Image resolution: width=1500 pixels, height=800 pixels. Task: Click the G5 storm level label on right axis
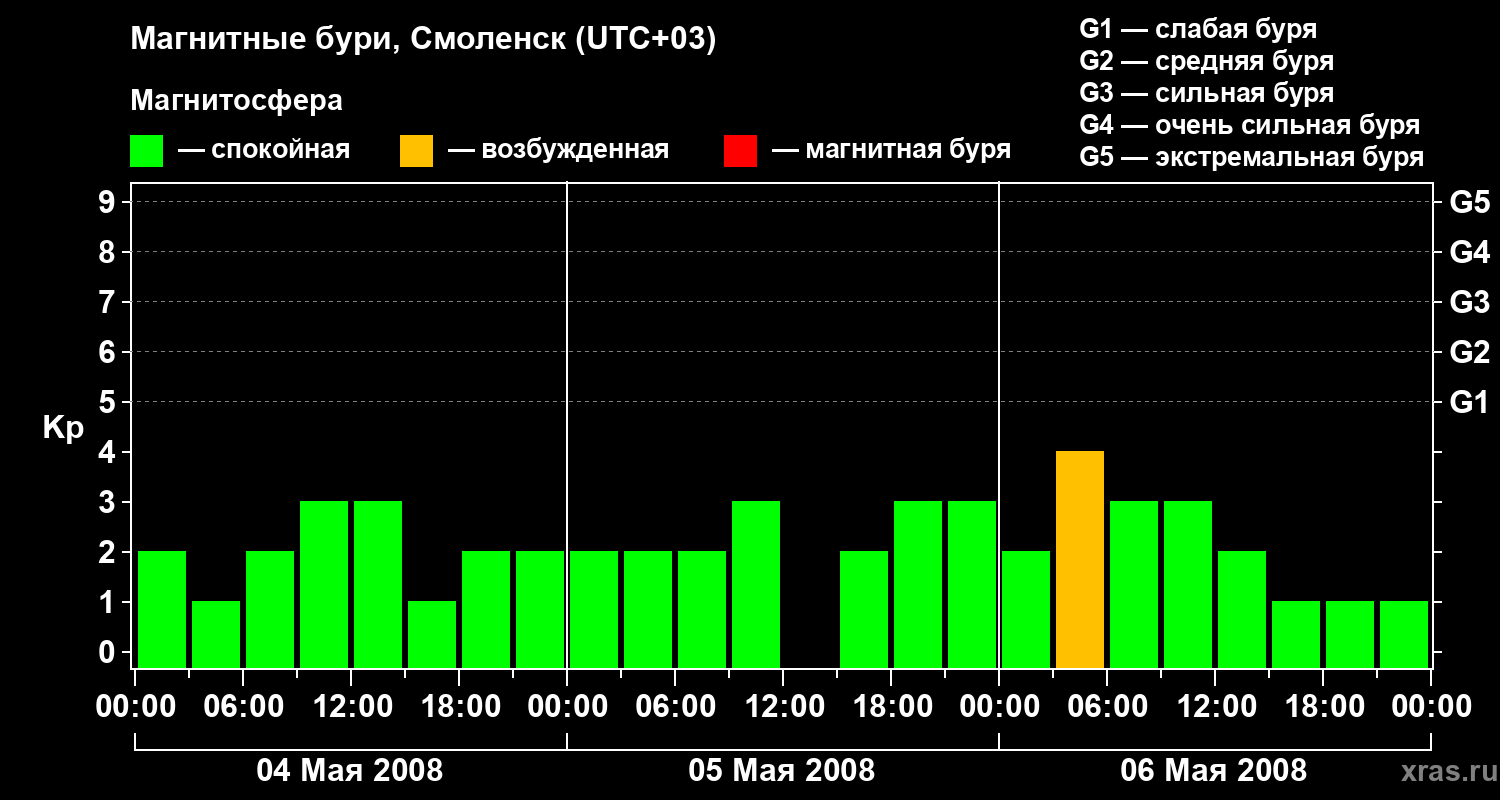pyautogui.click(x=1469, y=202)
